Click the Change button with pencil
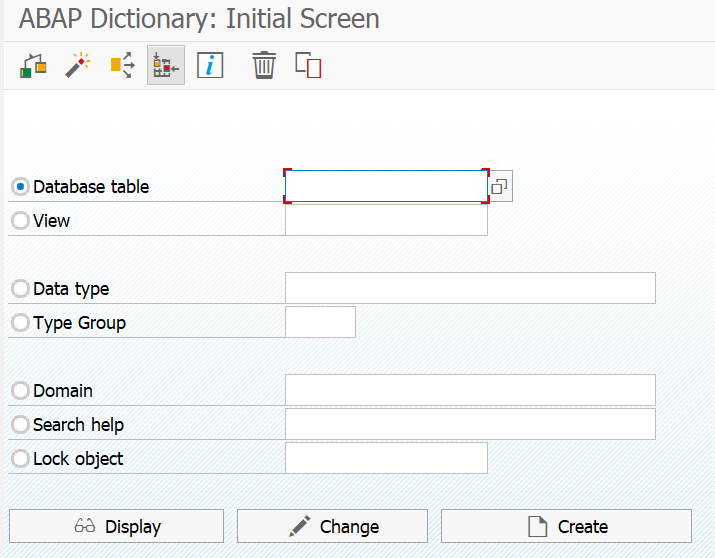 pos(332,526)
